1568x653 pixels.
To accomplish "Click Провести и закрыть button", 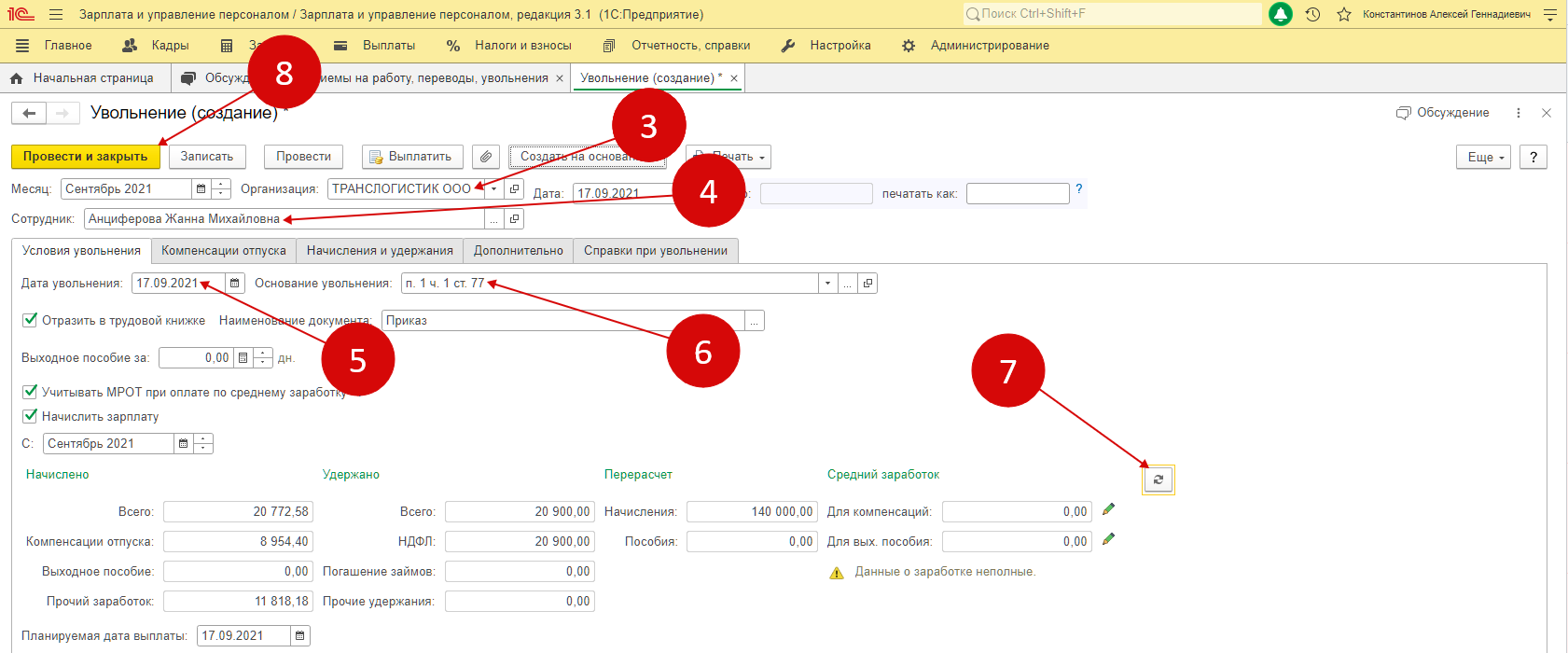I will click(85, 157).
